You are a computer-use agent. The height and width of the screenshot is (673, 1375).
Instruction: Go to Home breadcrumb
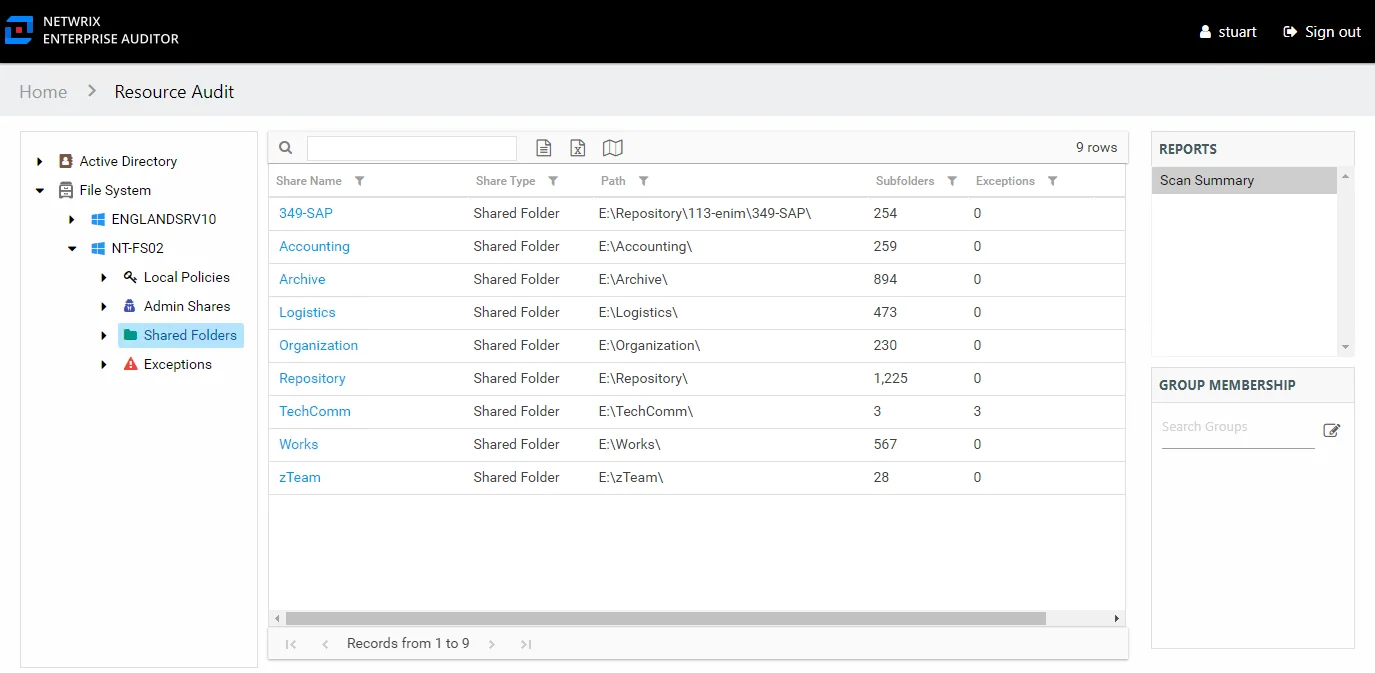point(43,92)
